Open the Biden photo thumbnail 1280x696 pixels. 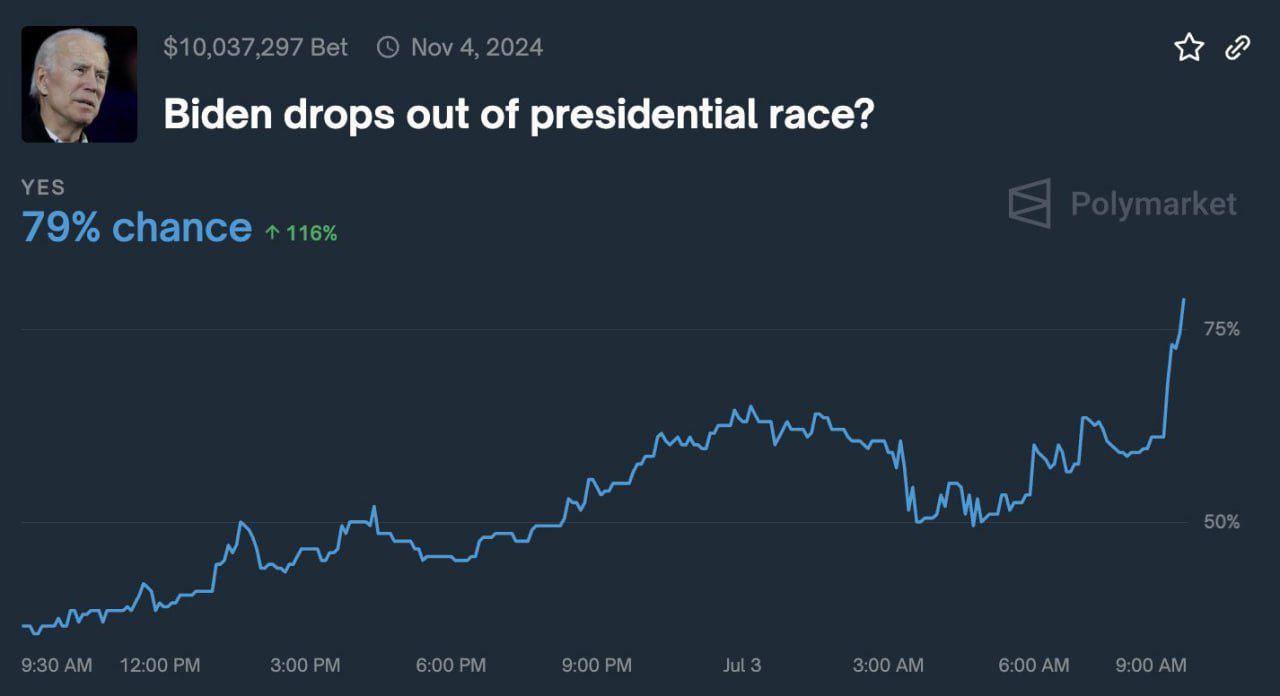(x=79, y=84)
